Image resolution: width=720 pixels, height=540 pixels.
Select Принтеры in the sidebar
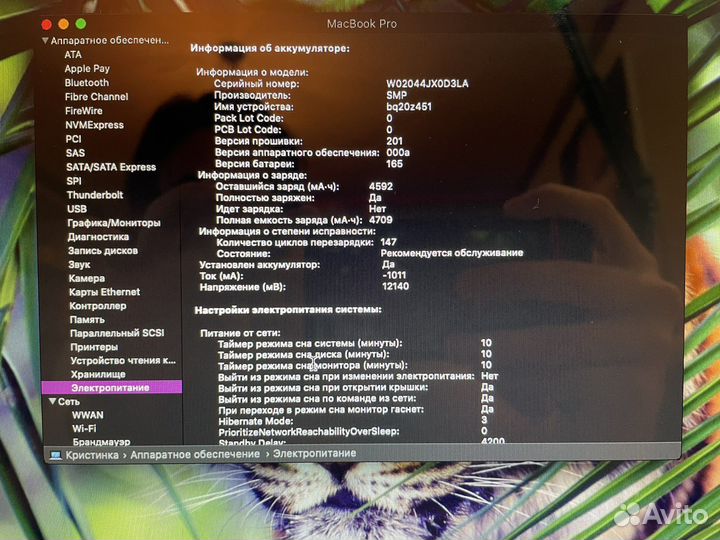pyautogui.click(x=94, y=347)
